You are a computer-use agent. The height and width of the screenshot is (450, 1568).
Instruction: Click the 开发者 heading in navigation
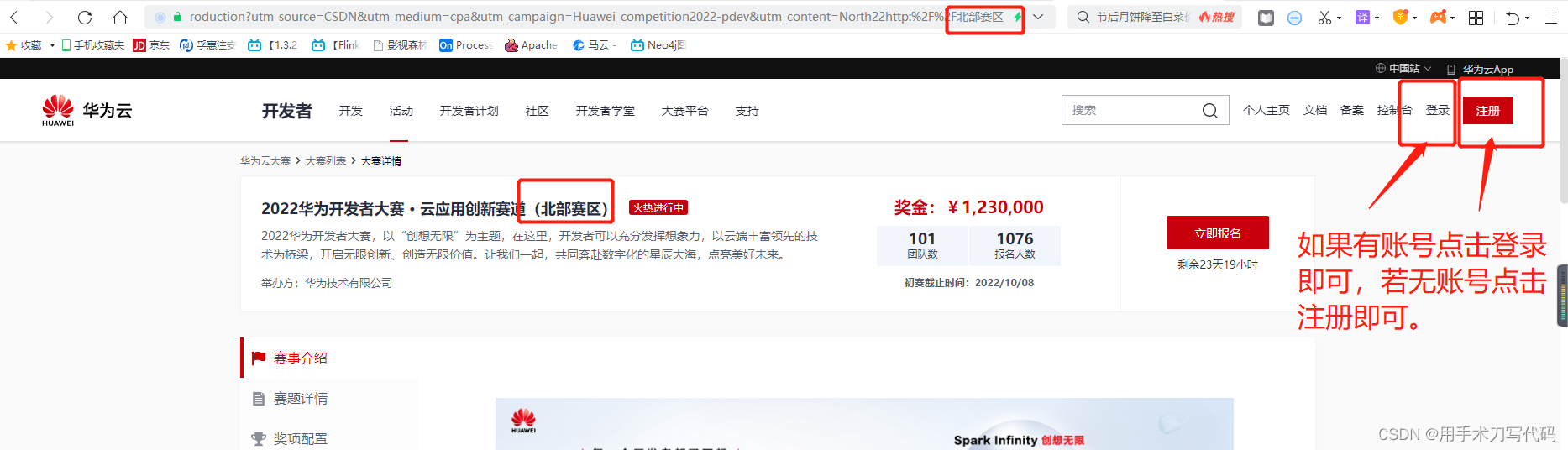pyautogui.click(x=286, y=111)
